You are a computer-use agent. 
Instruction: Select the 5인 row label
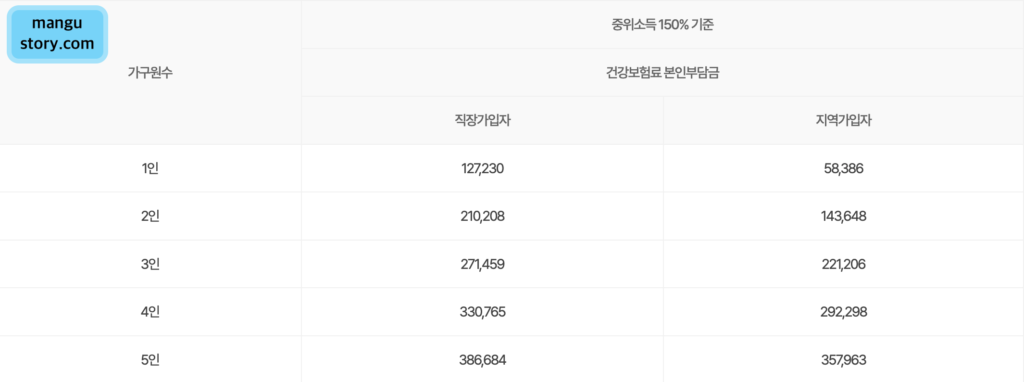pos(150,360)
